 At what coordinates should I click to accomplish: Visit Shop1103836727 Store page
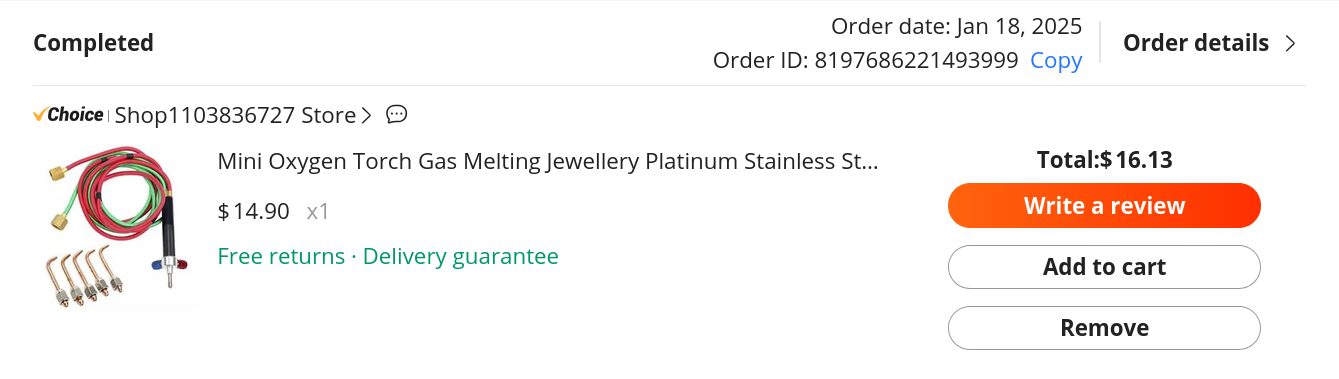235,115
